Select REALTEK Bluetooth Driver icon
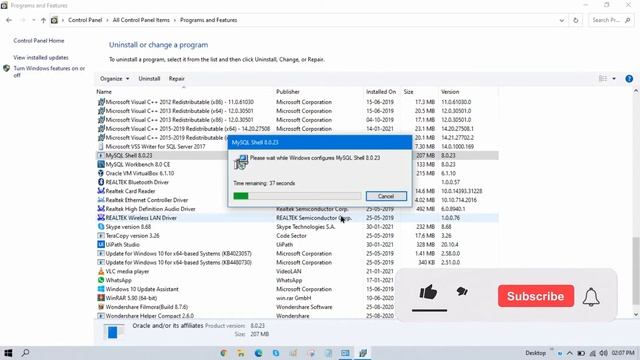The width and height of the screenshot is (640, 360). tap(101, 182)
